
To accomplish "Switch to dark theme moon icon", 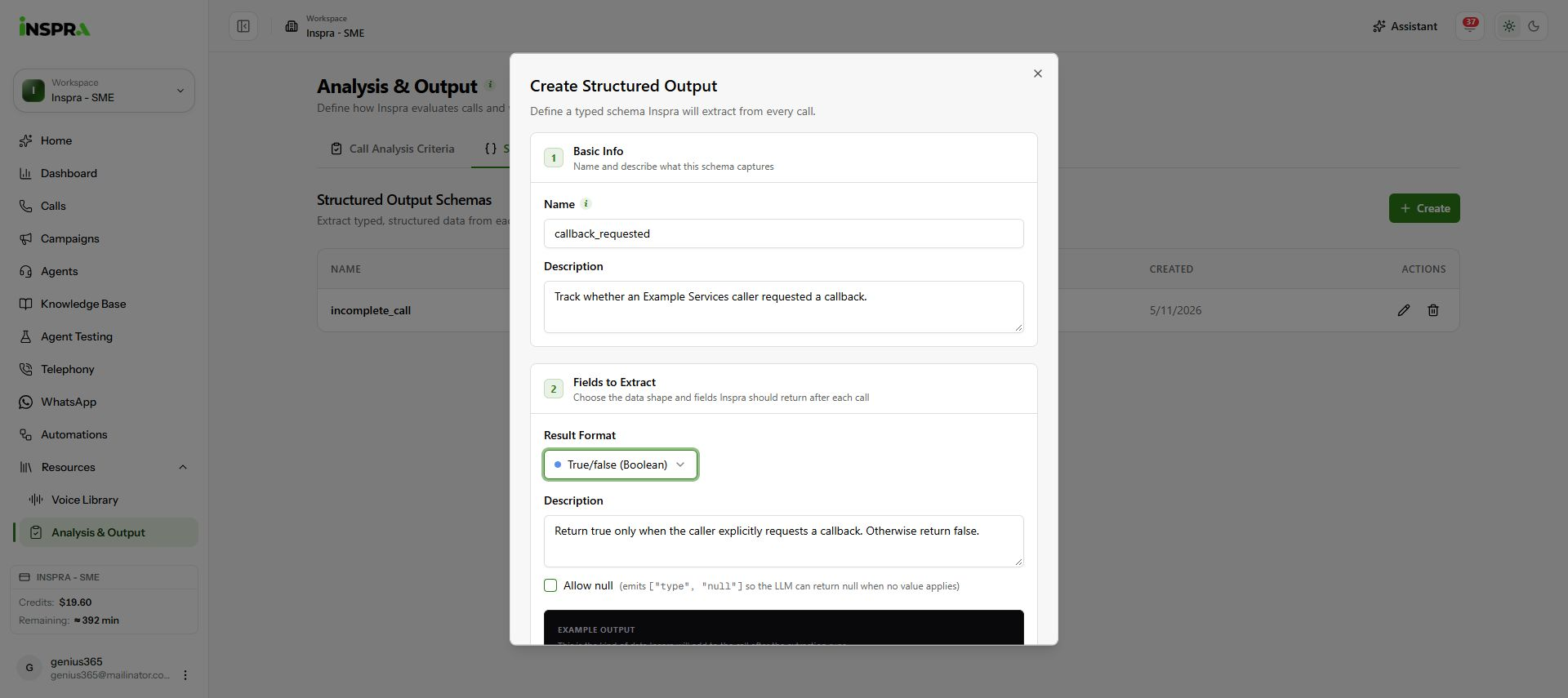I will pos(1534,26).
